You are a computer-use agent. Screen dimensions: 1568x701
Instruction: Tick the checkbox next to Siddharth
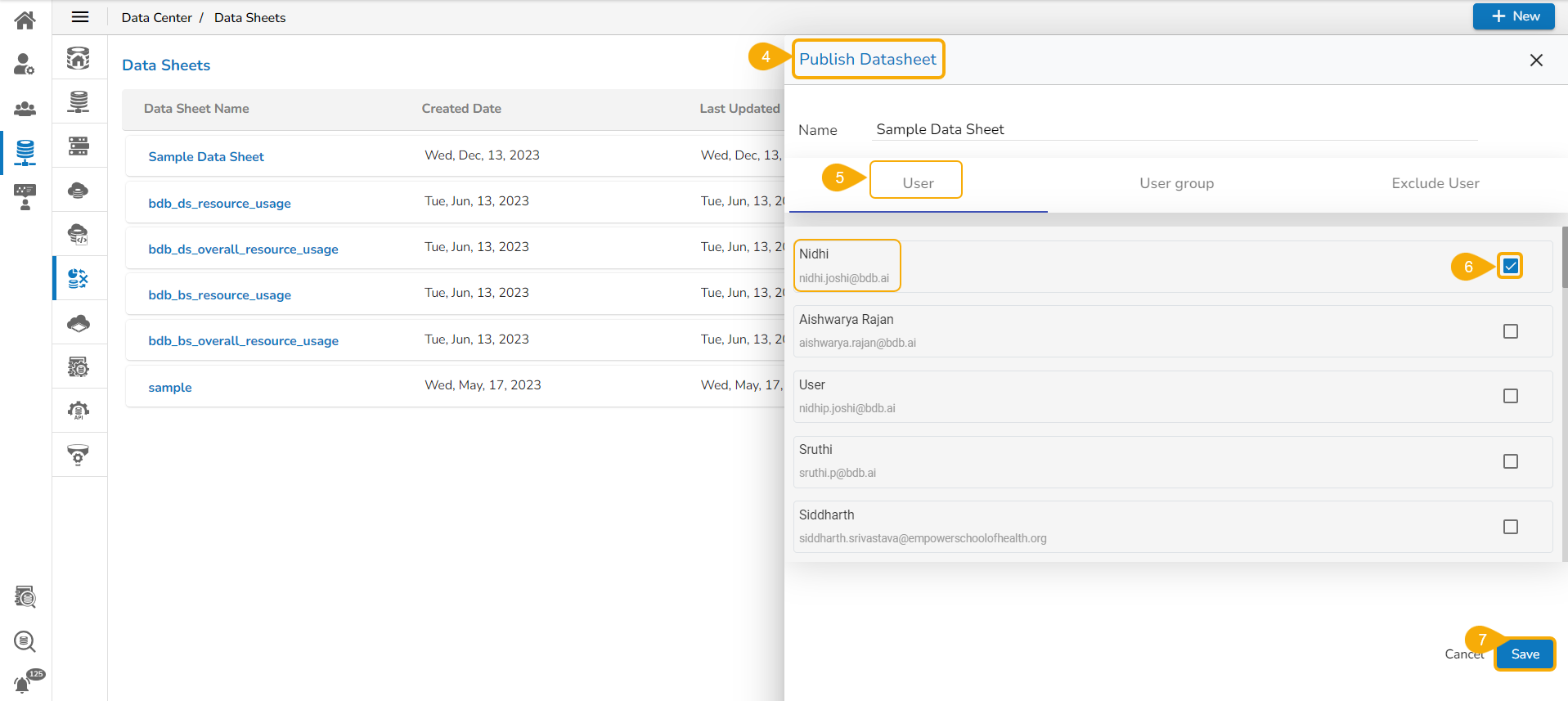1510,527
